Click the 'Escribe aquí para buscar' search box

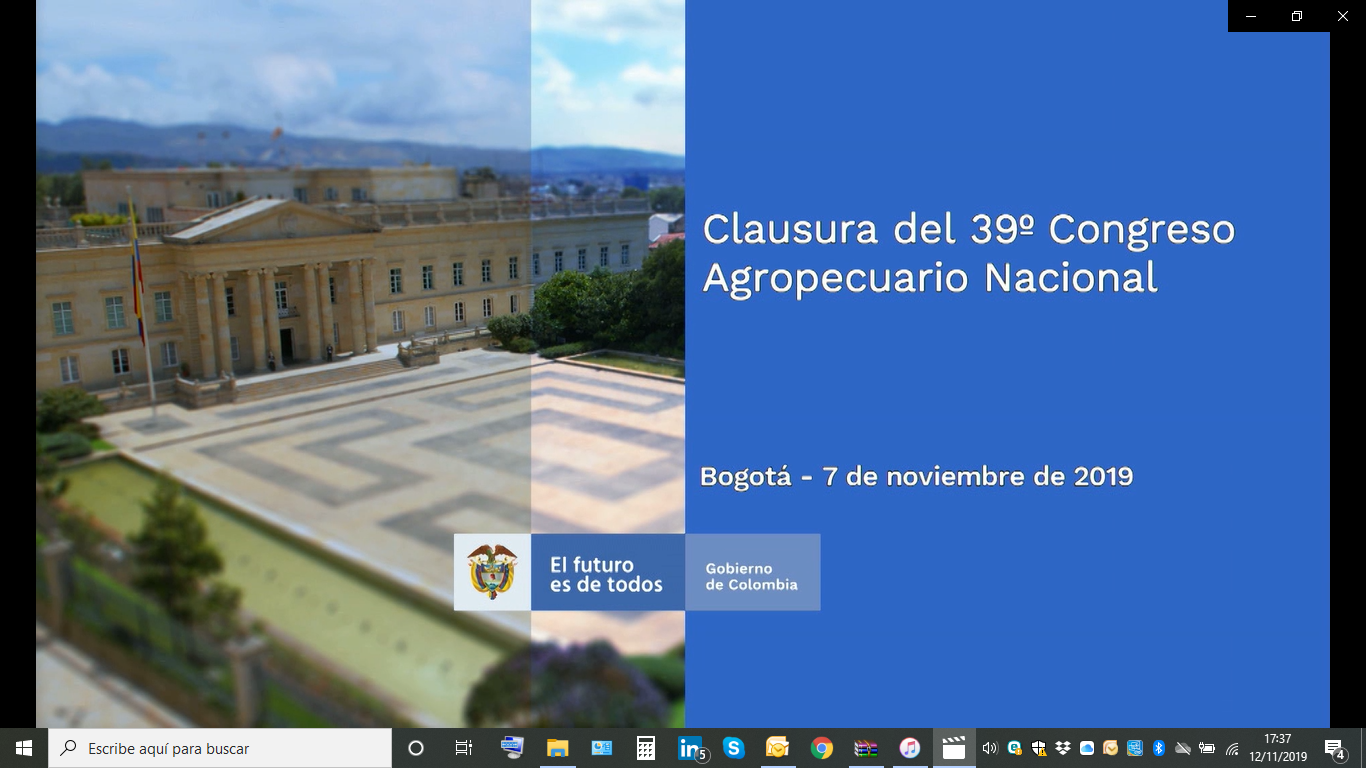tap(220, 748)
